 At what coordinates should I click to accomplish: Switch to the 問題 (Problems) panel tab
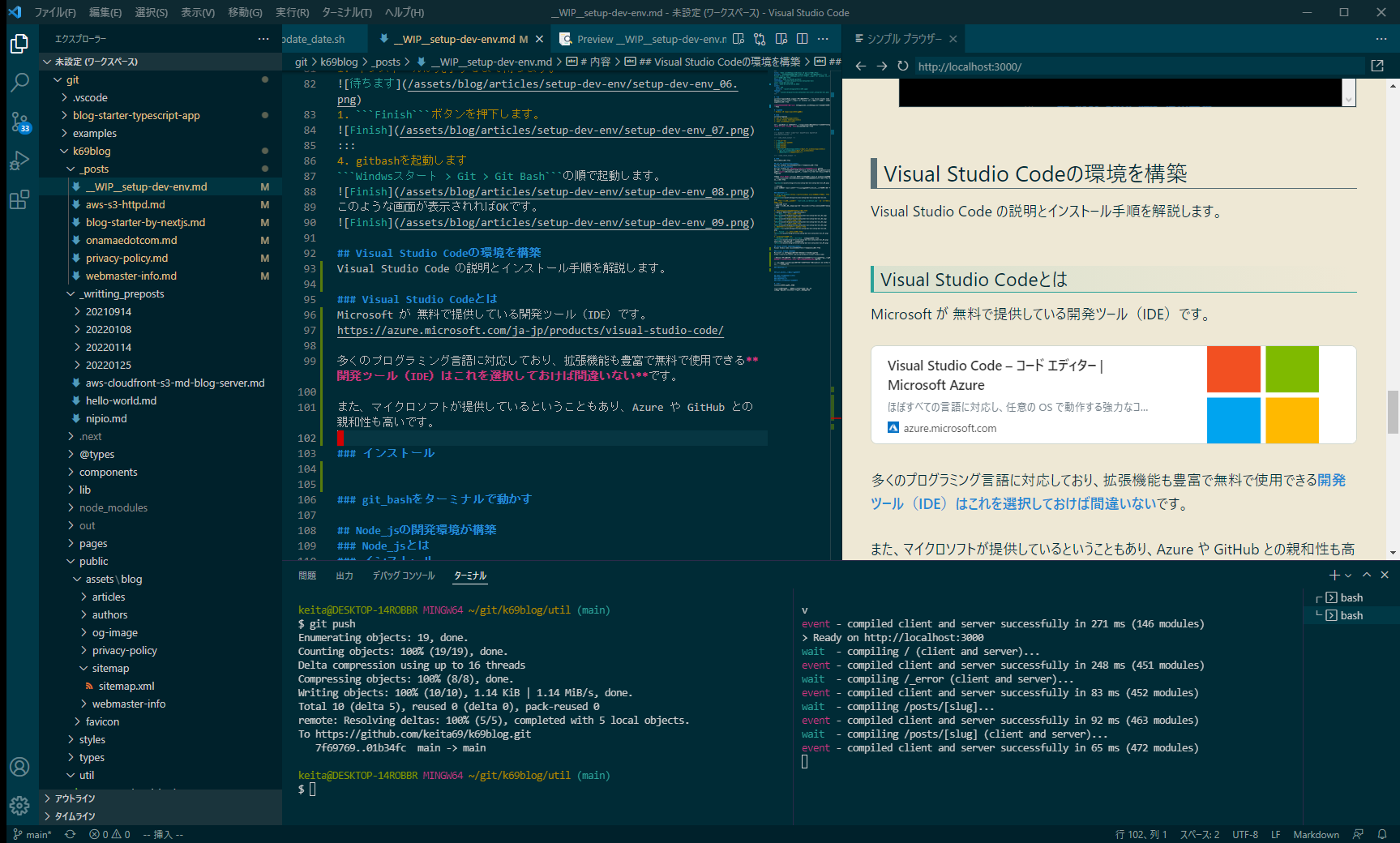point(307,576)
